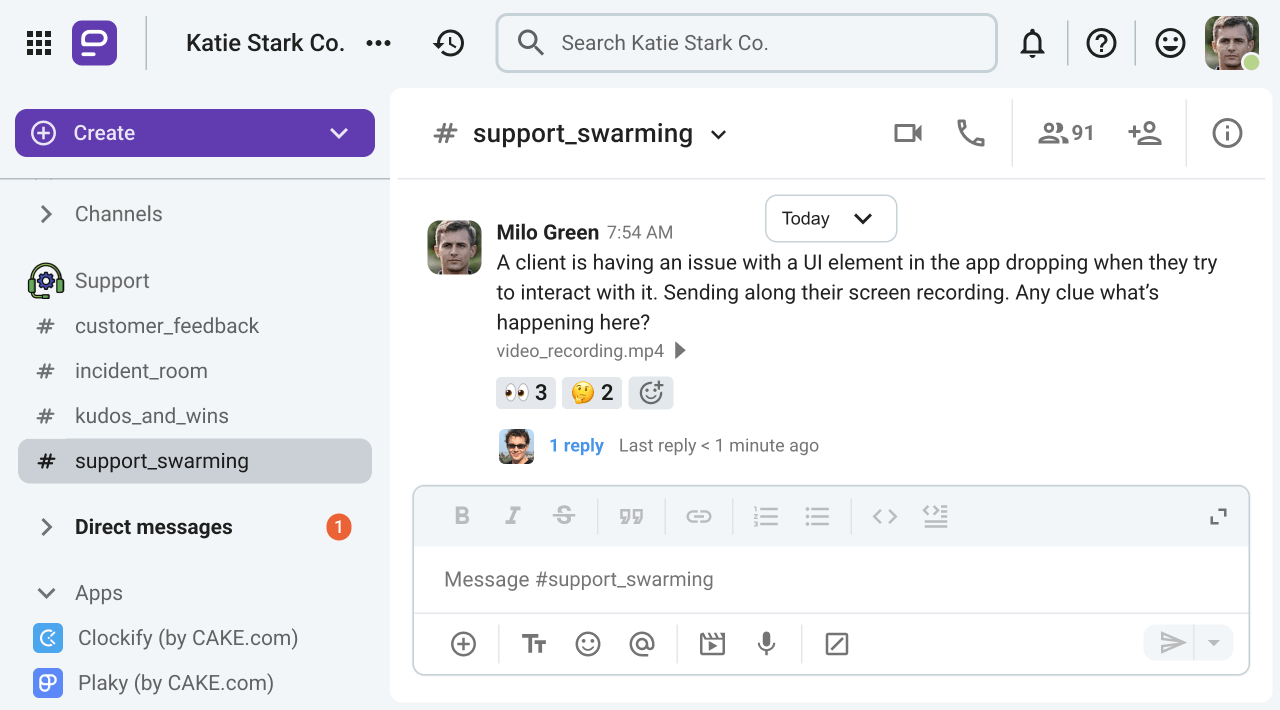Toggle bold formatting in the composer
The height and width of the screenshot is (710, 1280).
[462, 516]
